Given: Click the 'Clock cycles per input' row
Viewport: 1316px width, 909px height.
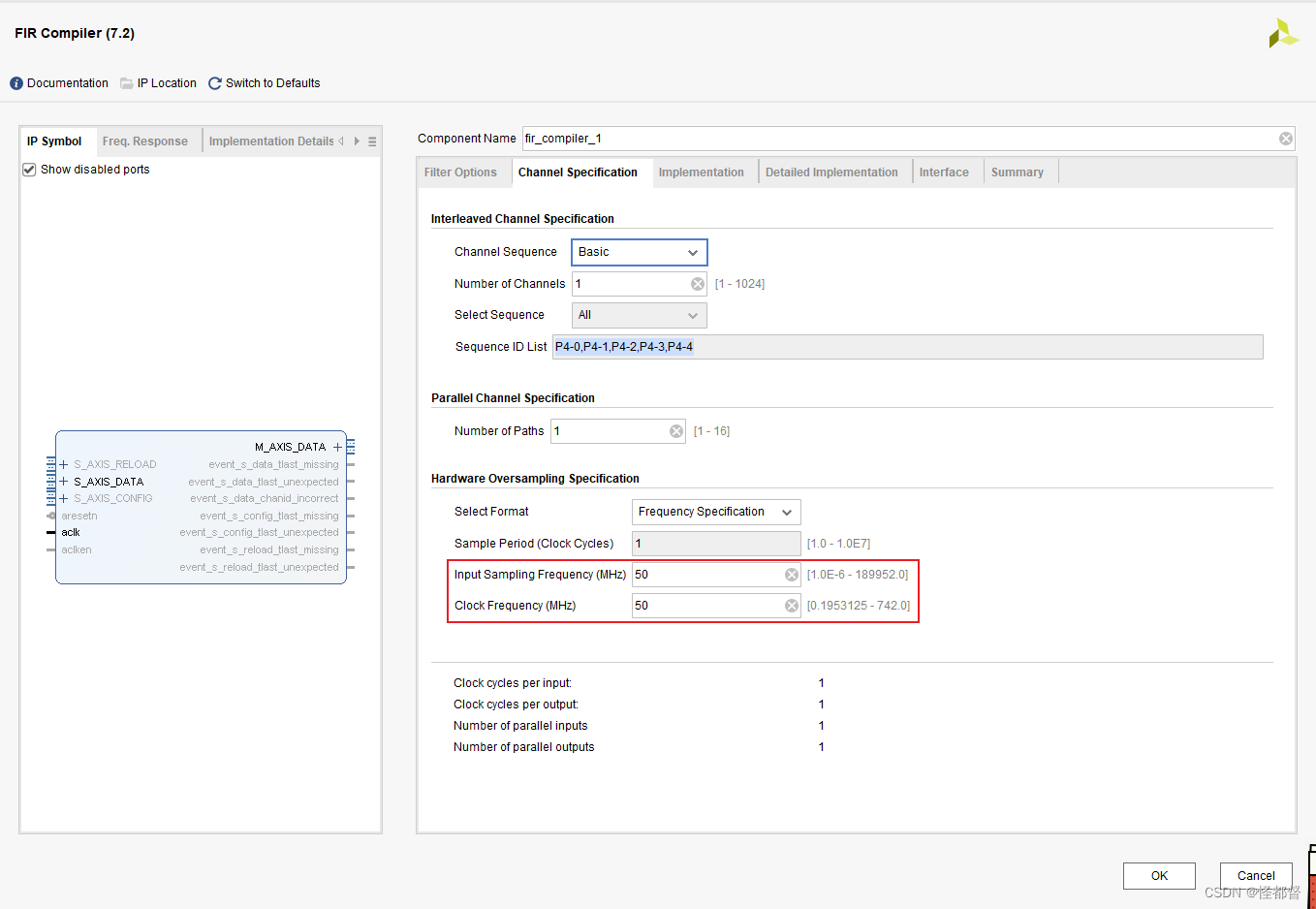Looking at the screenshot, I should [x=640, y=683].
